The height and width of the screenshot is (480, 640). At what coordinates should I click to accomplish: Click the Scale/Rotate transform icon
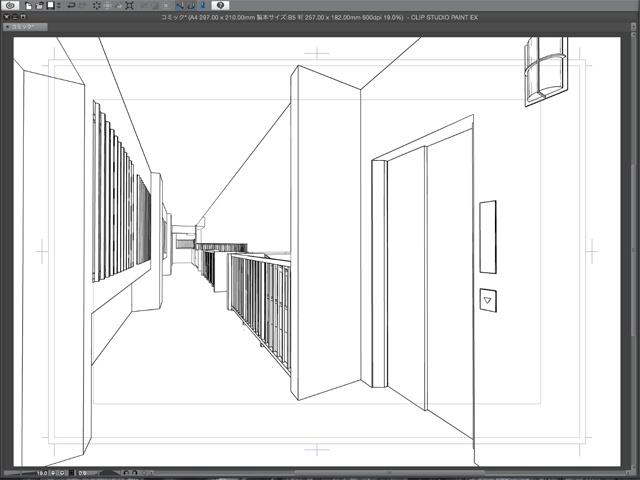coord(130,5)
